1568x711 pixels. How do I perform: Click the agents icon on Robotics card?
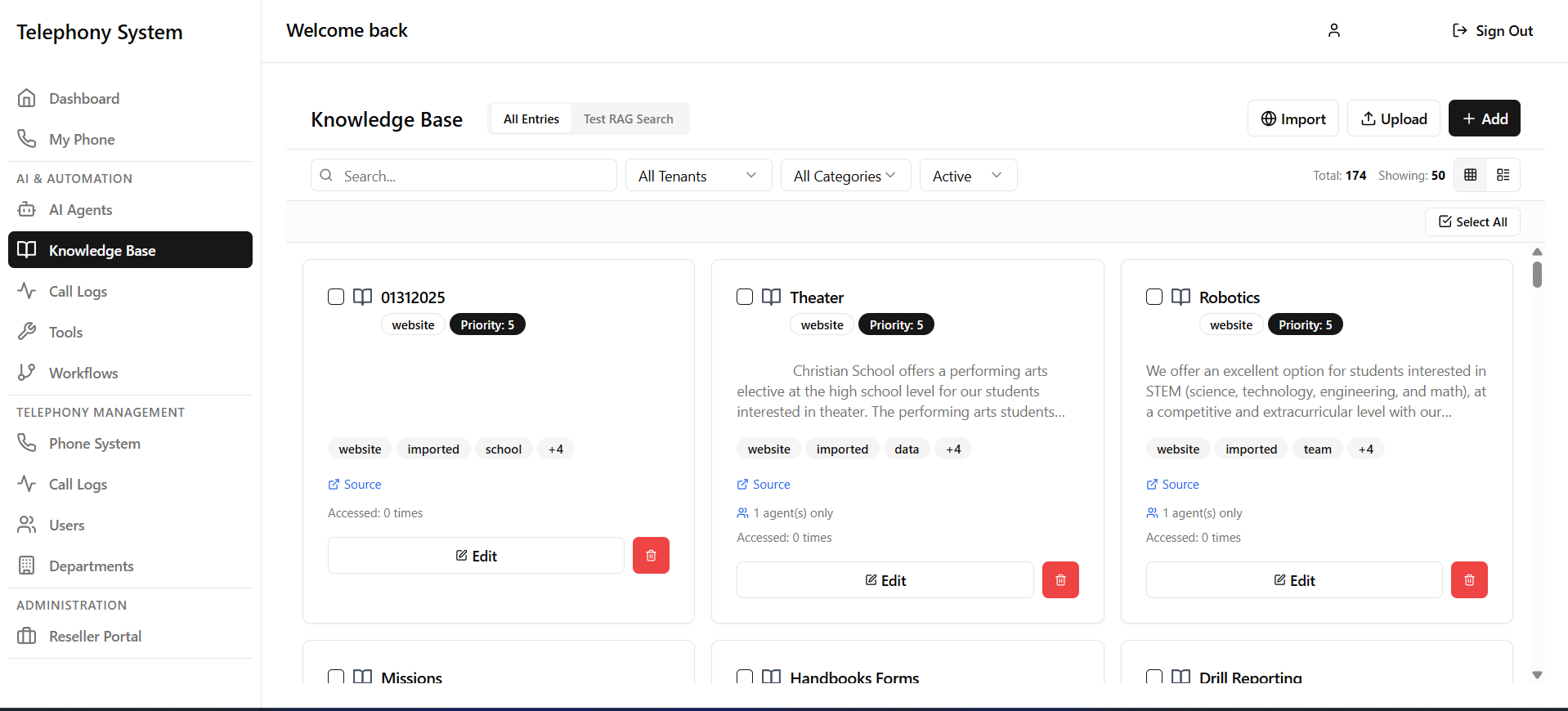pos(1152,513)
